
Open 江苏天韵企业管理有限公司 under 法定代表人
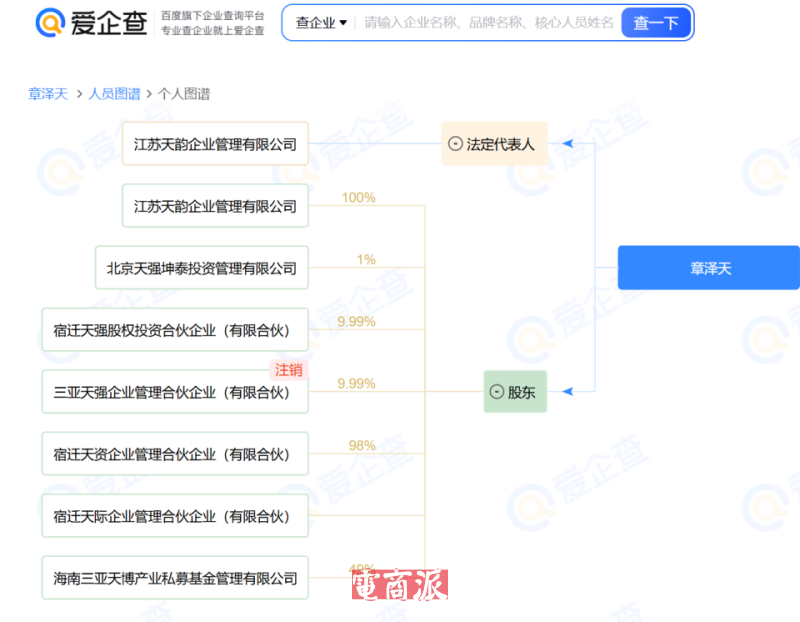[215, 144]
